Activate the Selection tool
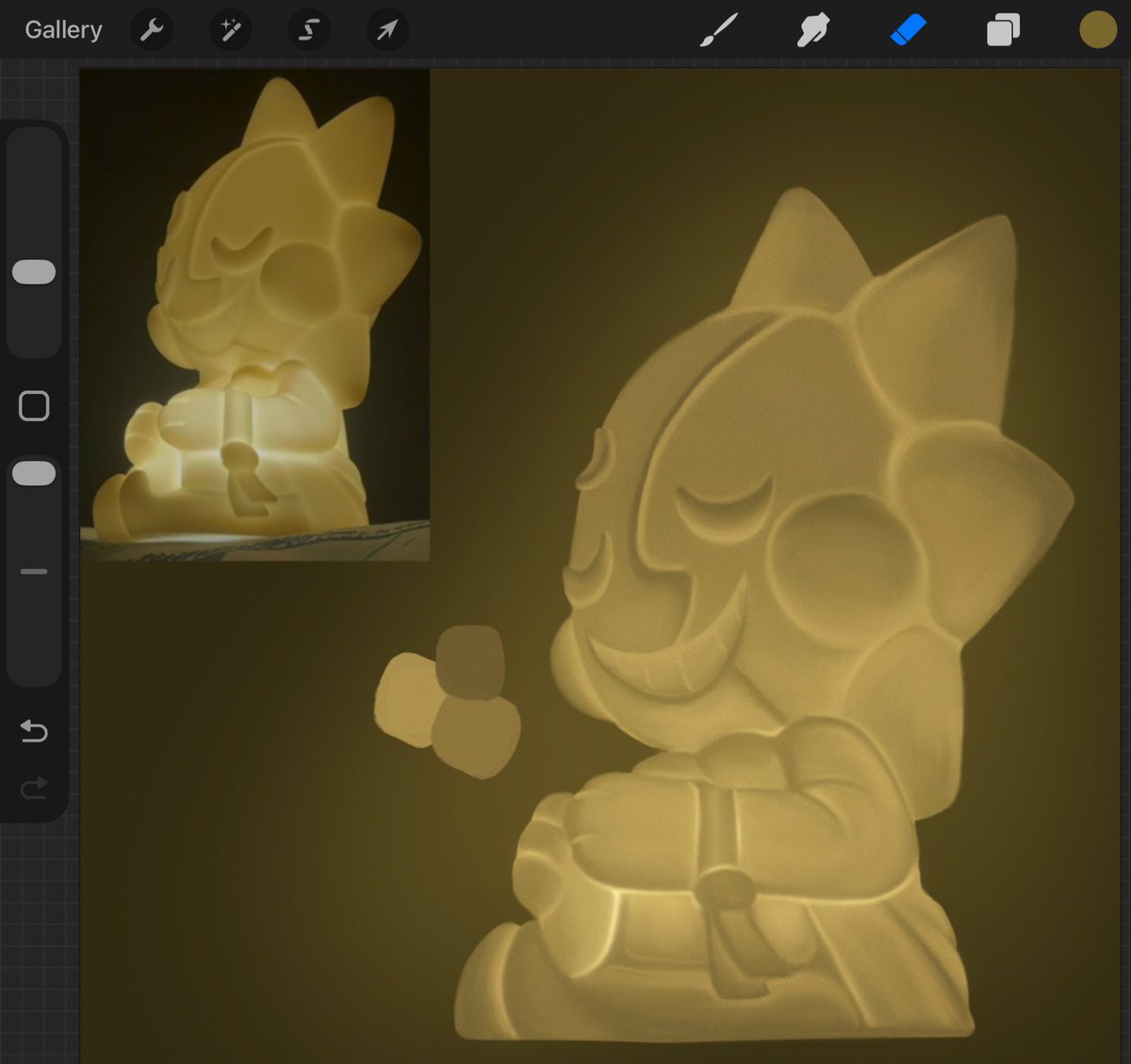The height and width of the screenshot is (1064, 1131). pos(306,29)
